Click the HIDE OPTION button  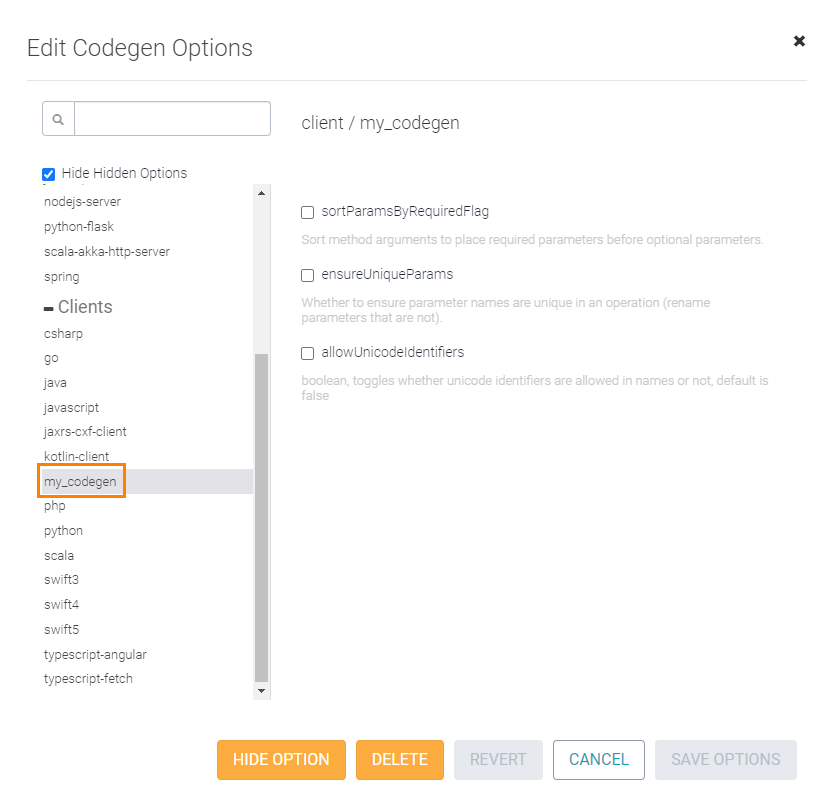click(281, 760)
